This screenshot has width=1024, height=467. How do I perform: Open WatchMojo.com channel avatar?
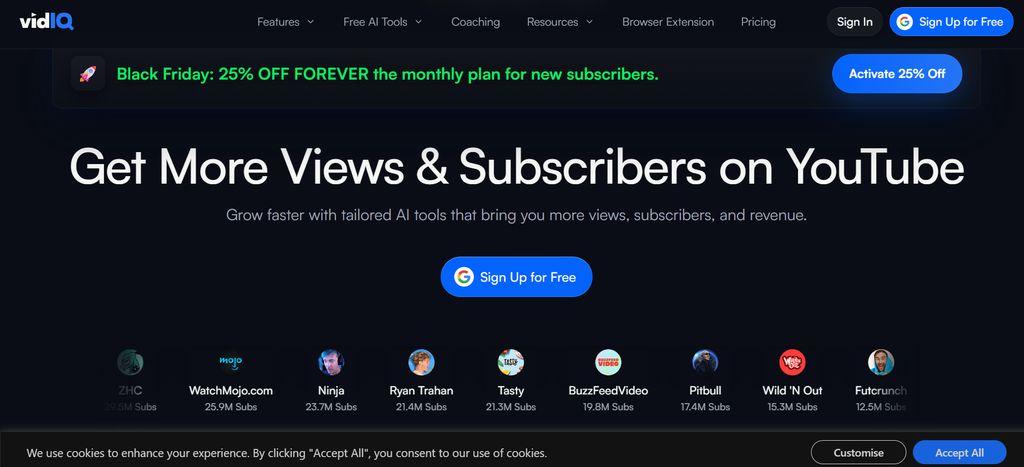[x=231, y=362]
